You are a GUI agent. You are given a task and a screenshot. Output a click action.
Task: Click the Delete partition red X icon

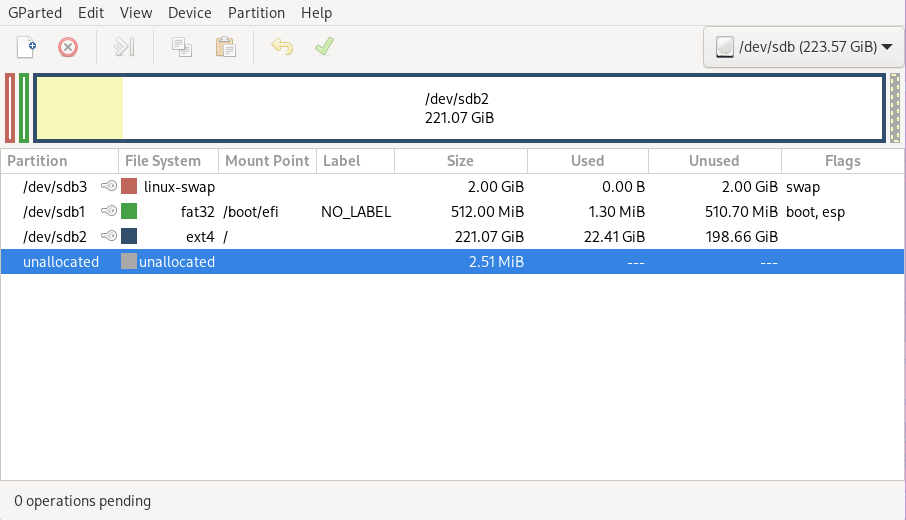pyautogui.click(x=68, y=47)
